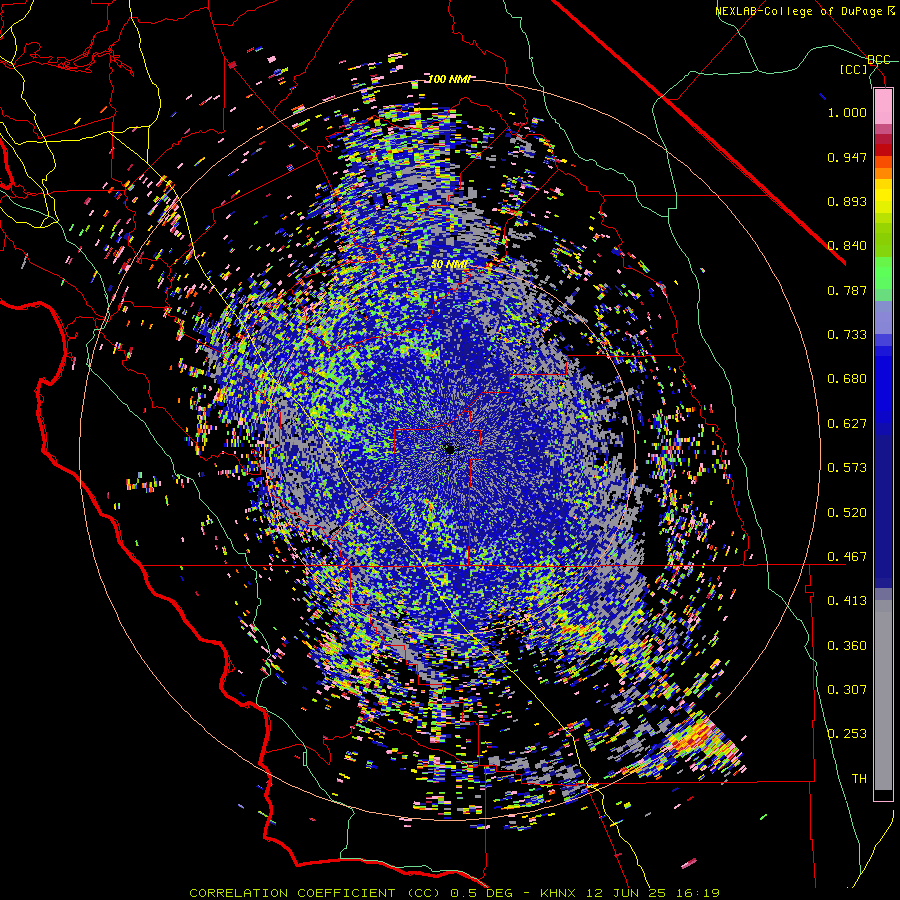
Task: Click the NEXLAB-College of DuPage credit text
Action: click(x=799, y=11)
